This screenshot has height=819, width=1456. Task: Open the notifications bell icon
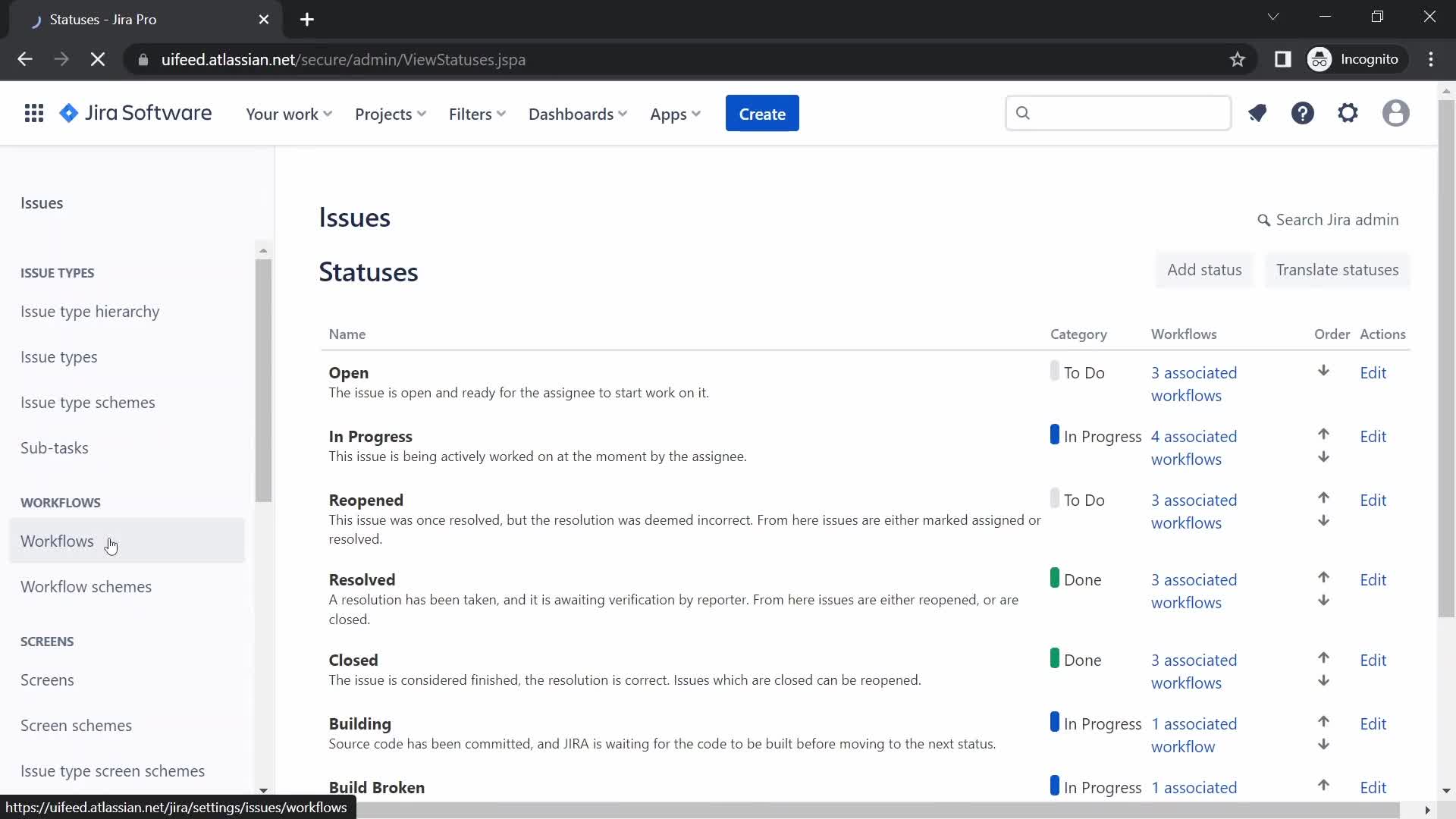pyautogui.click(x=1257, y=113)
